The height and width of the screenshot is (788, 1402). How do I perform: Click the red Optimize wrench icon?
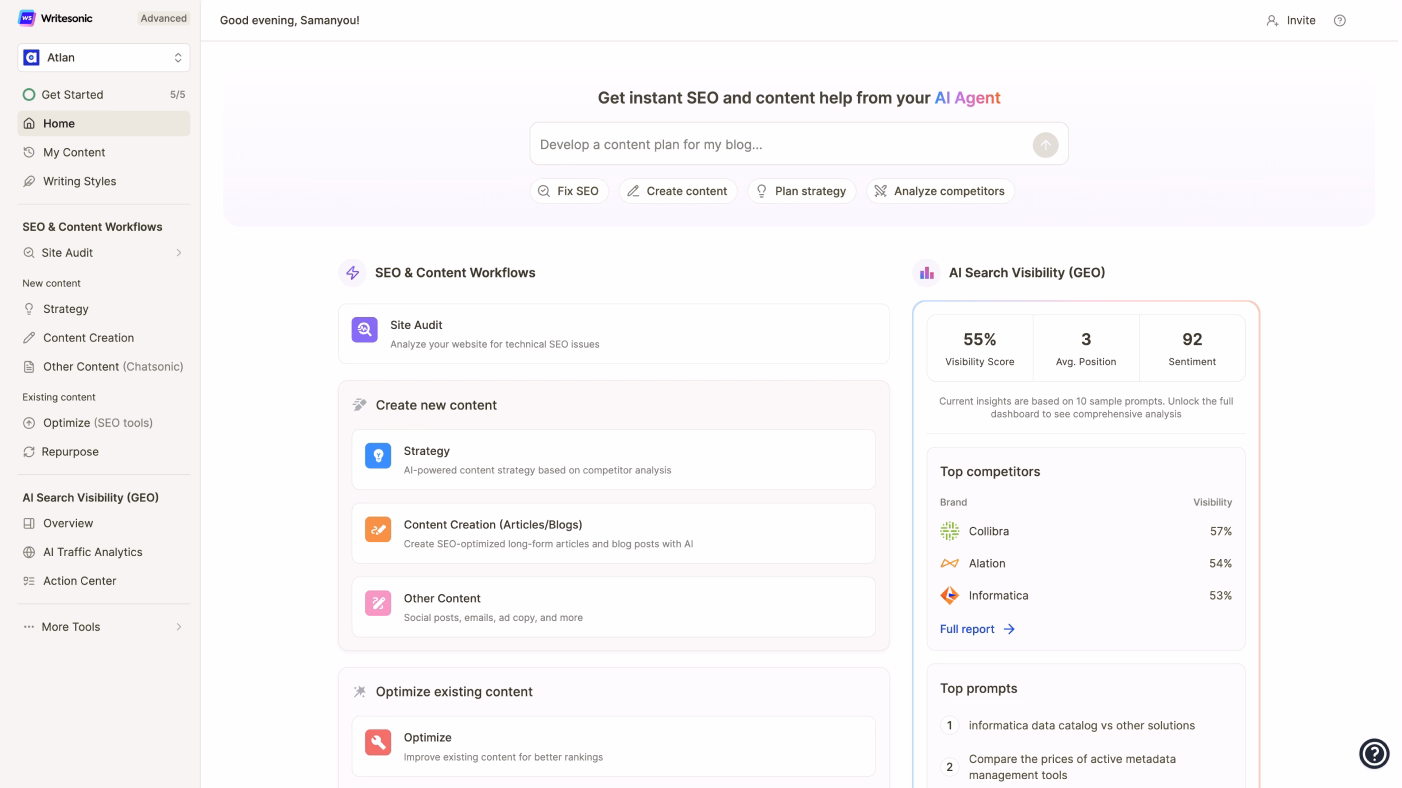pos(378,742)
